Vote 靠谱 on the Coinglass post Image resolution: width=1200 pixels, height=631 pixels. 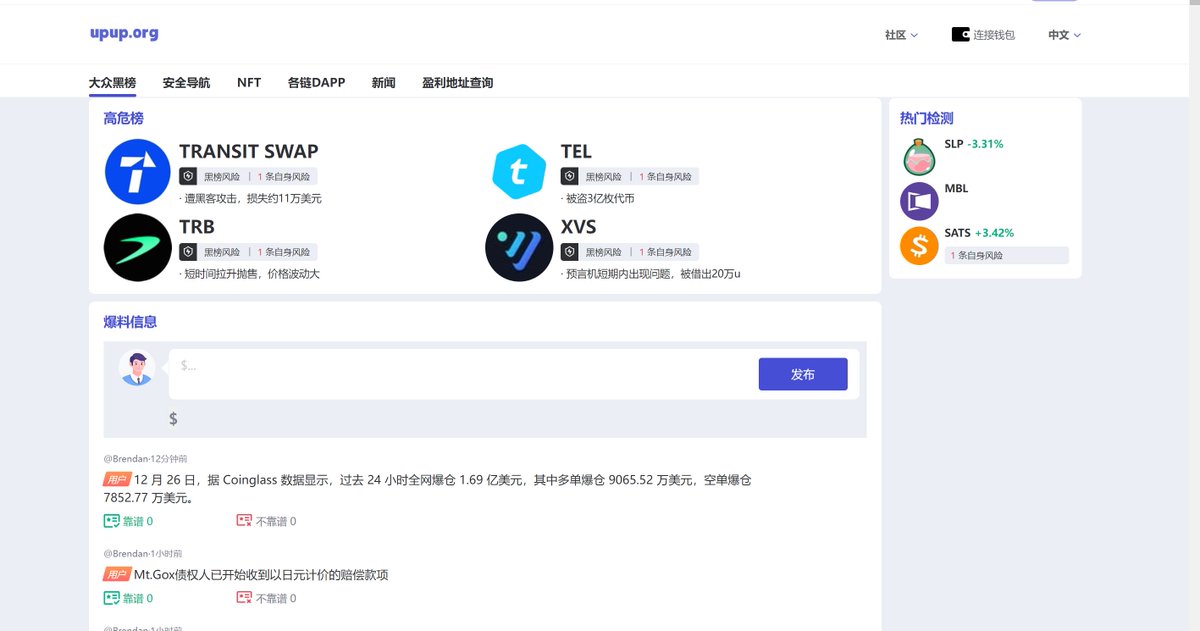click(128, 521)
